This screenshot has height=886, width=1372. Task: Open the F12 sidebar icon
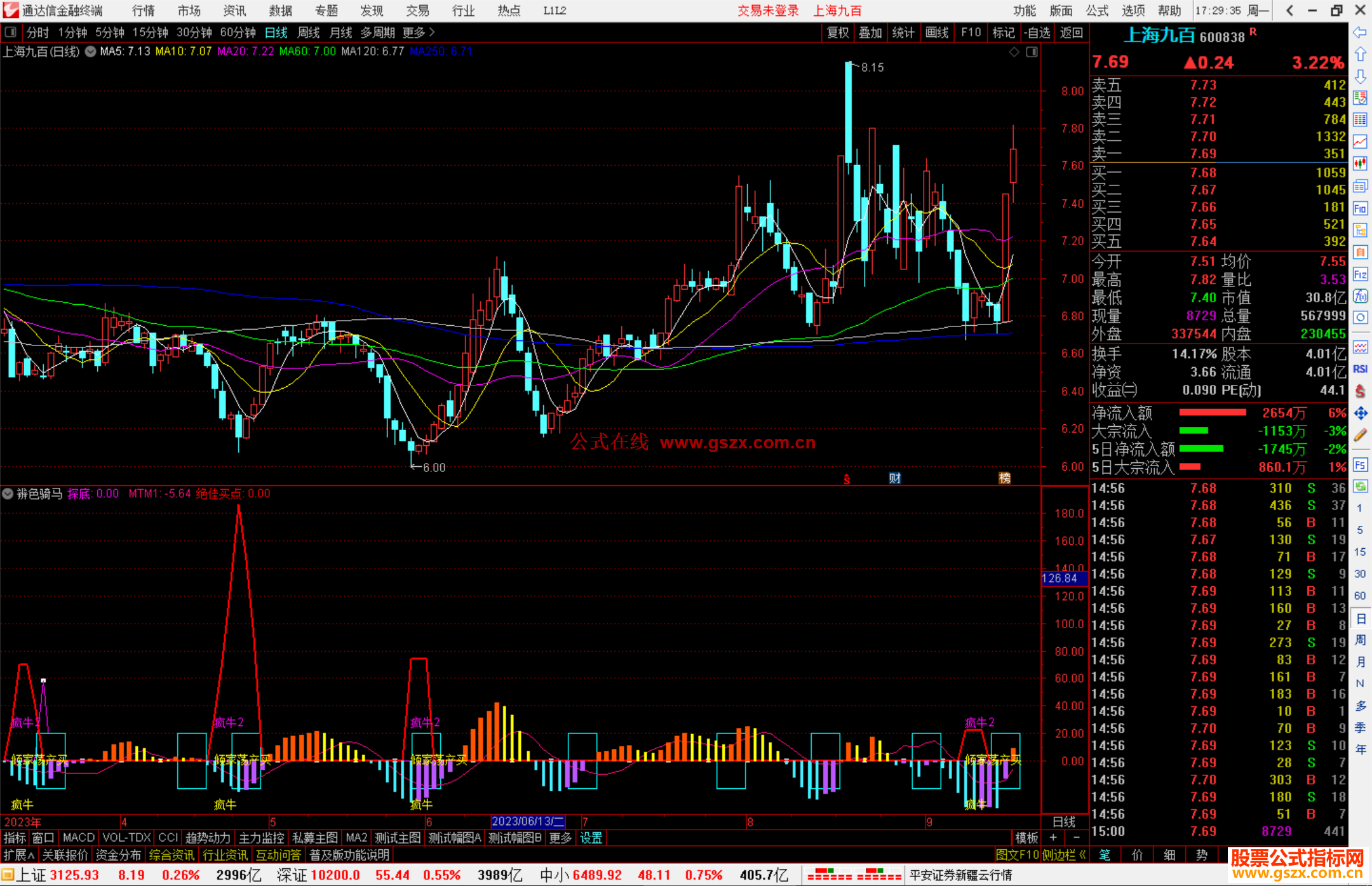click(1360, 274)
